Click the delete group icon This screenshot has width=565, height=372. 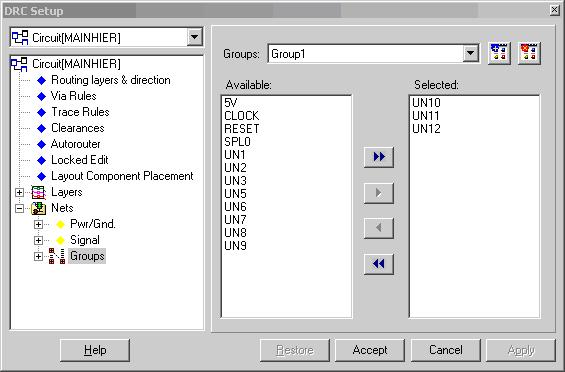[x=529, y=53]
